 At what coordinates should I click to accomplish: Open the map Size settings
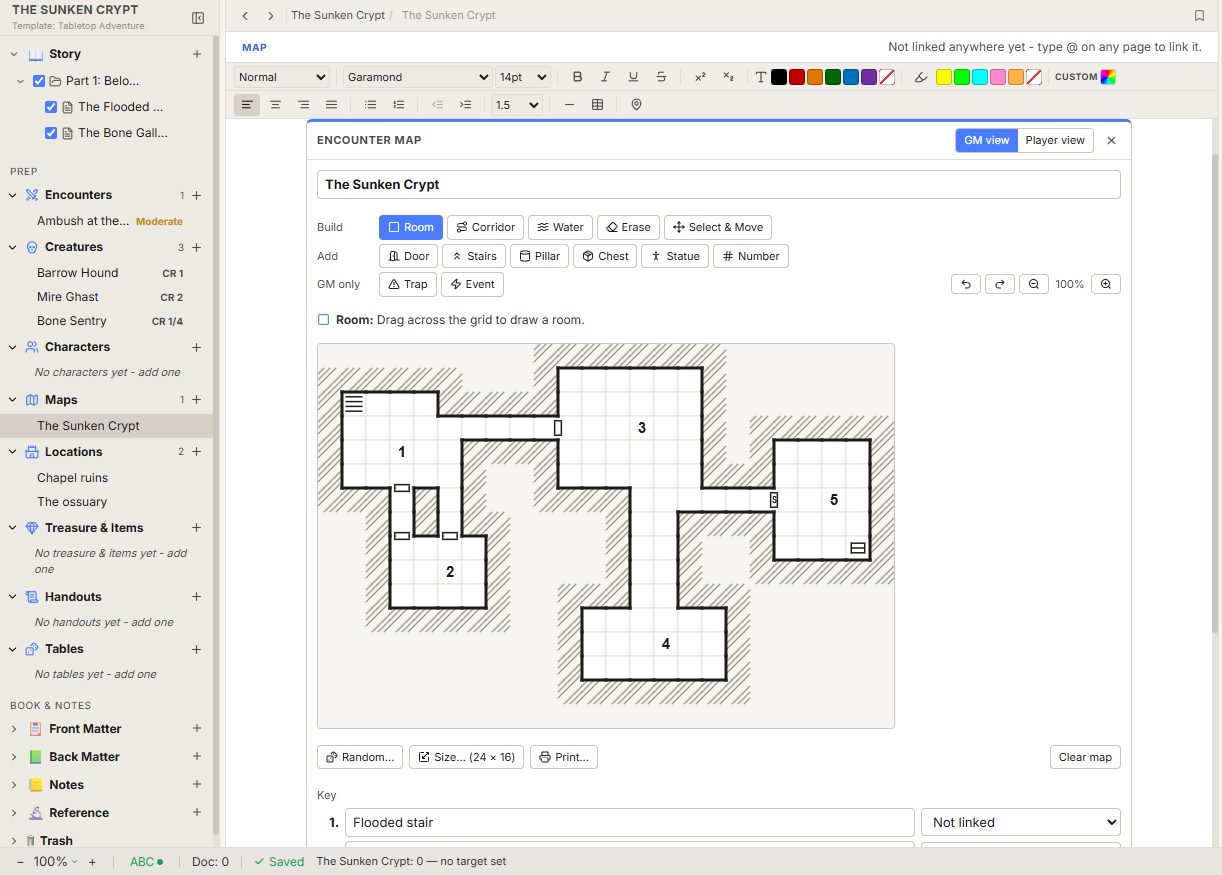[x=467, y=757]
